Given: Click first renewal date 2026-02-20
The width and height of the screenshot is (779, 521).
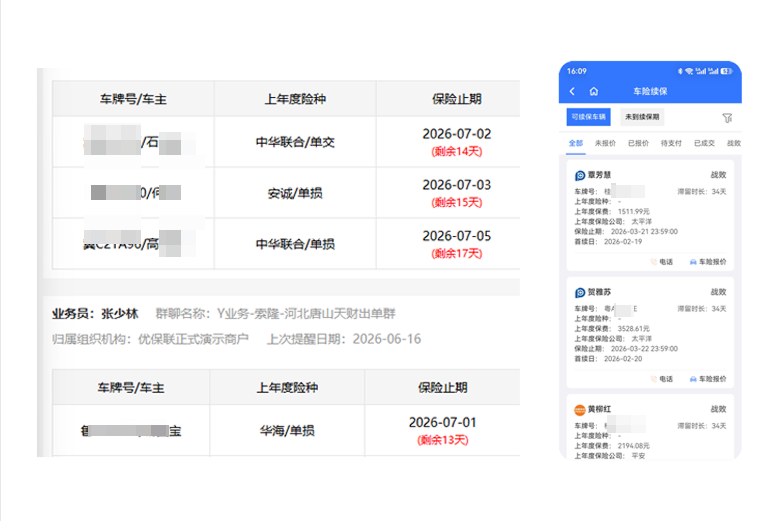Looking at the screenshot, I should pyautogui.click(x=623, y=359).
